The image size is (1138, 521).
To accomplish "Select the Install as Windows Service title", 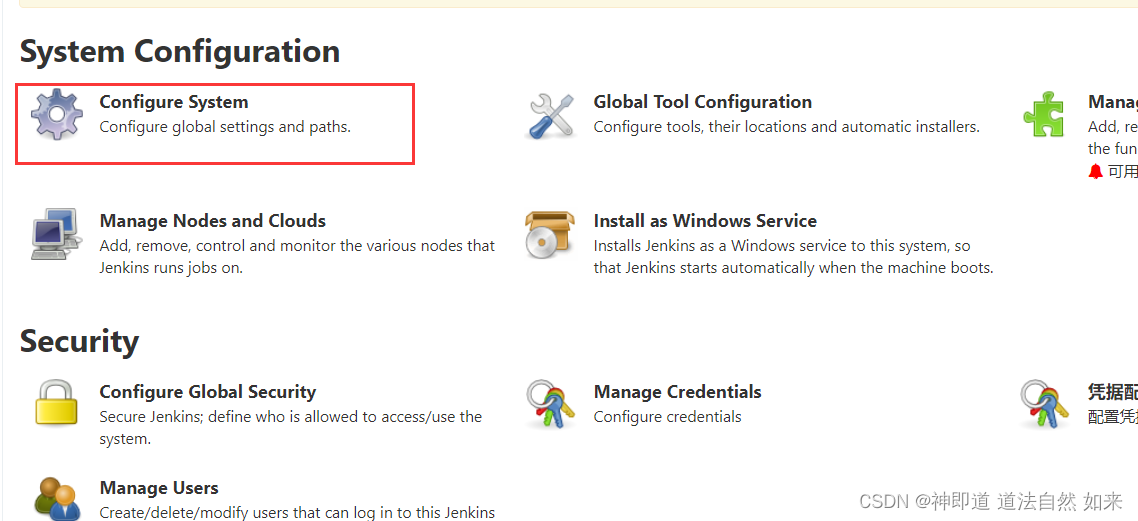I will [x=704, y=221].
